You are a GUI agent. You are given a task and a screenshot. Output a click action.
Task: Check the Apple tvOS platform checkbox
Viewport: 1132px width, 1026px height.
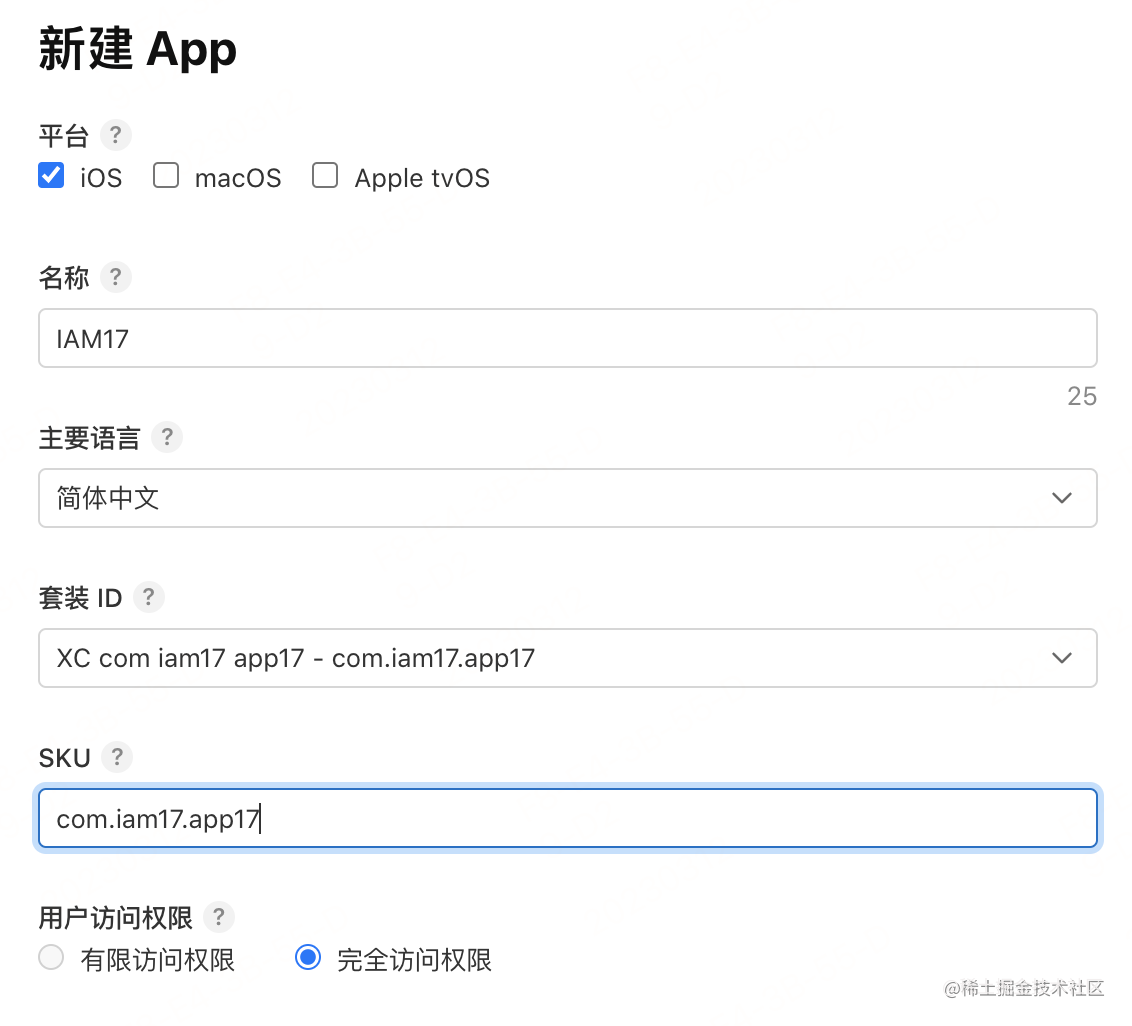tap(325, 175)
